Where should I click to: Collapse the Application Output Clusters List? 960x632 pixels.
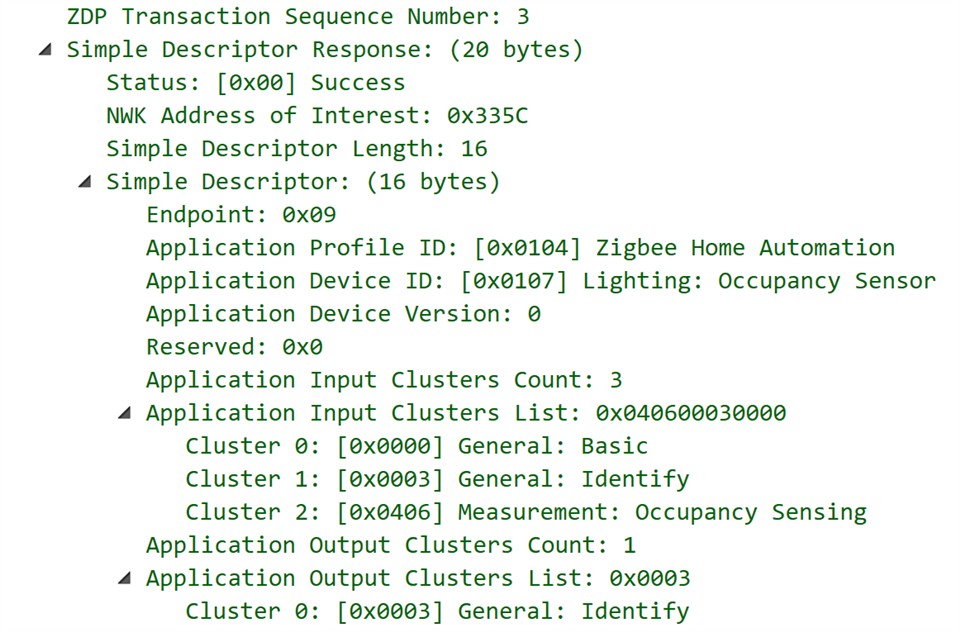tap(125, 578)
